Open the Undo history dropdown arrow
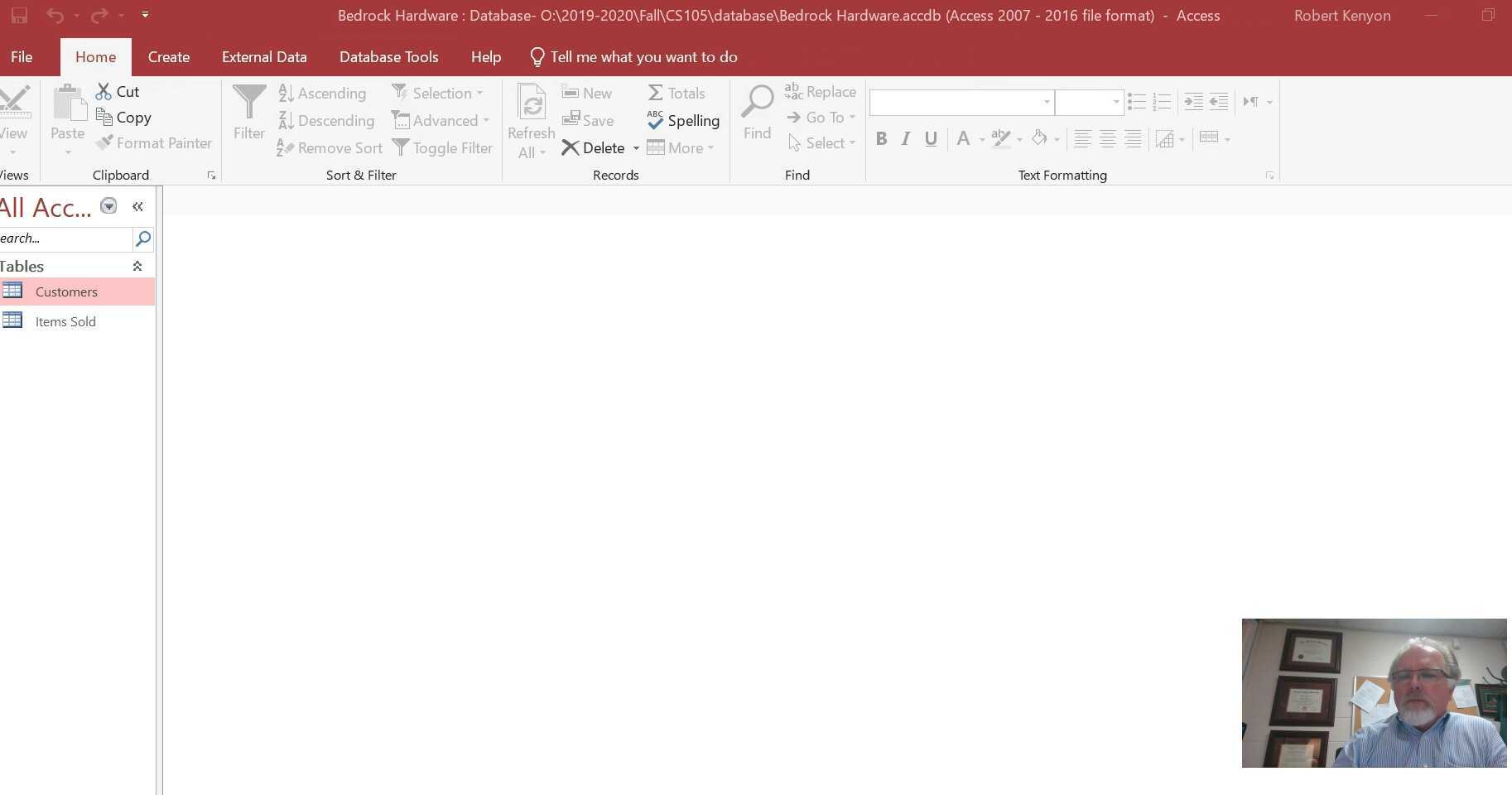Viewport: 1512px width, 795px height. 76,15
